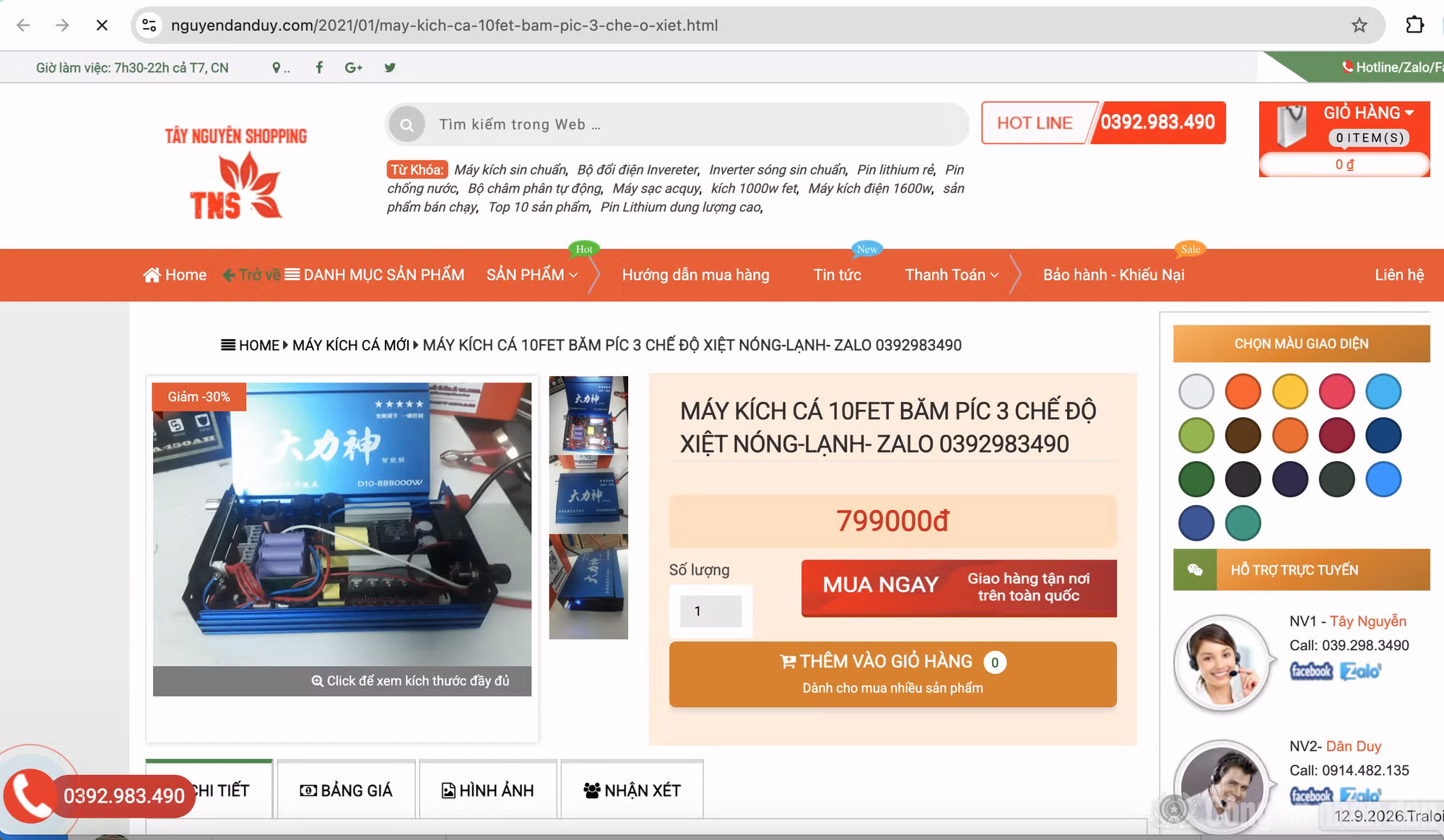Switch to the NHẬN XÉT tab
This screenshot has width=1444, height=840.
coord(632,790)
